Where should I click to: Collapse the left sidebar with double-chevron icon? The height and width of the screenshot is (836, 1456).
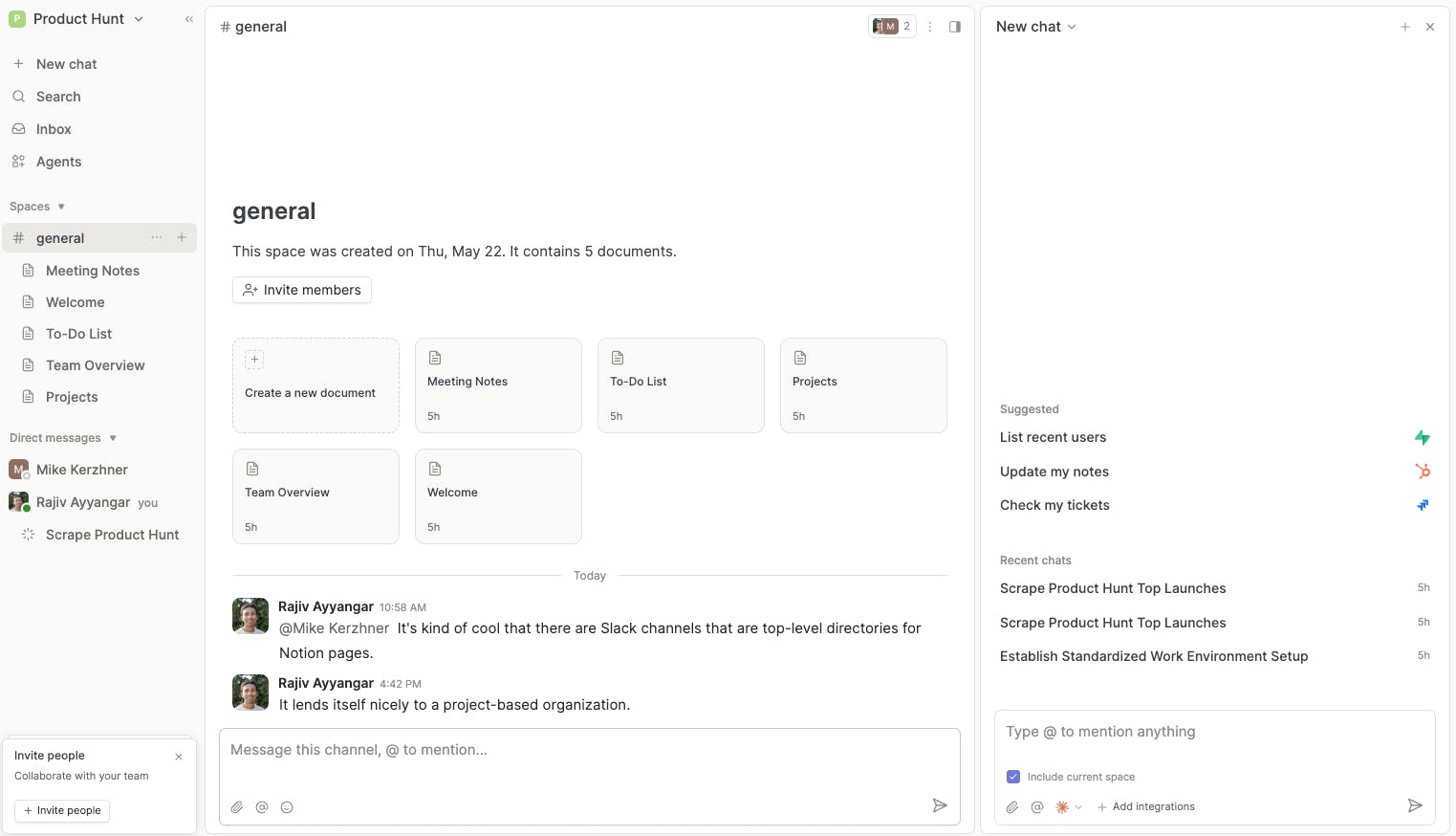coord(189,19)
